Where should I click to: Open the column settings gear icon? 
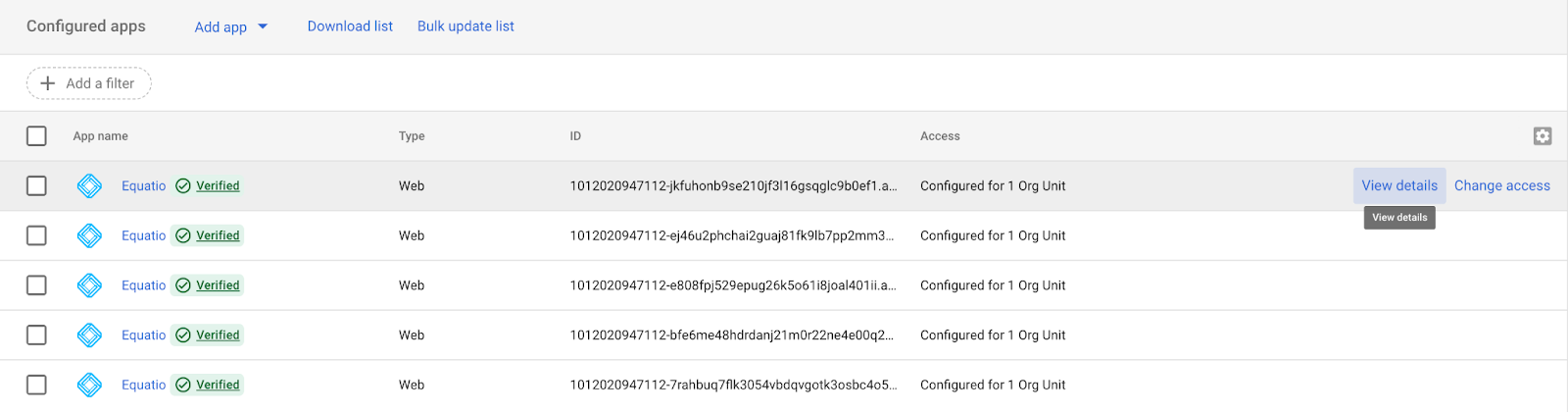click(1542, 136)
